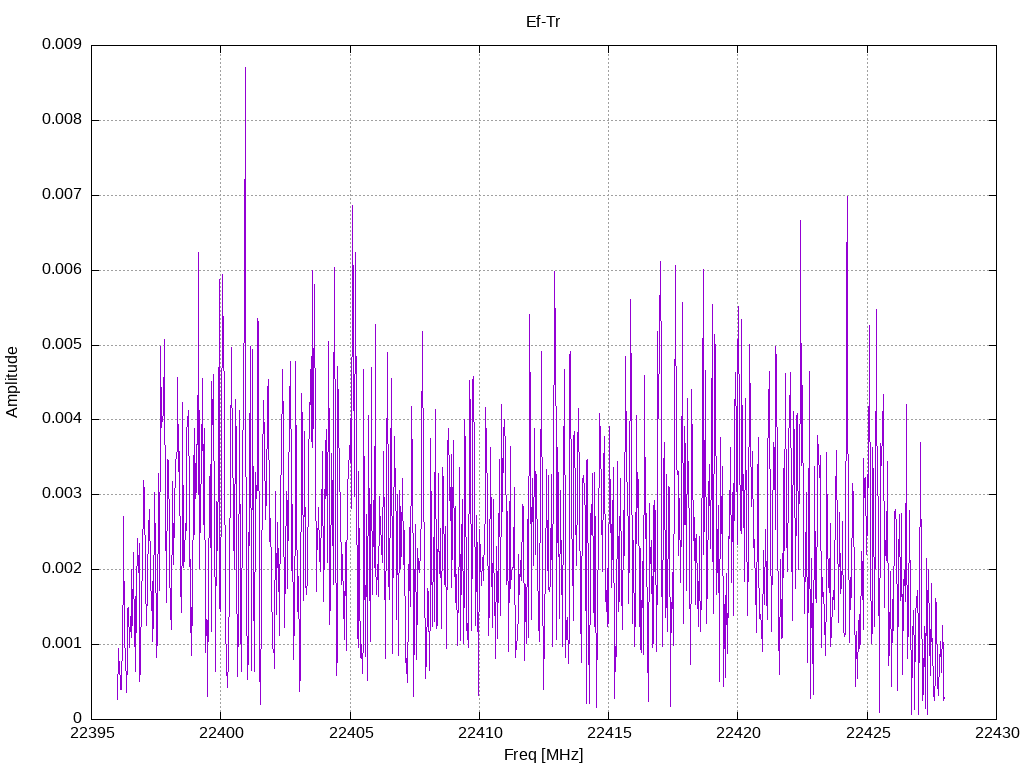Screen dimensions: 1024x768
Task: Click the x-axis tick label 22395
Action: pos(91,733)
